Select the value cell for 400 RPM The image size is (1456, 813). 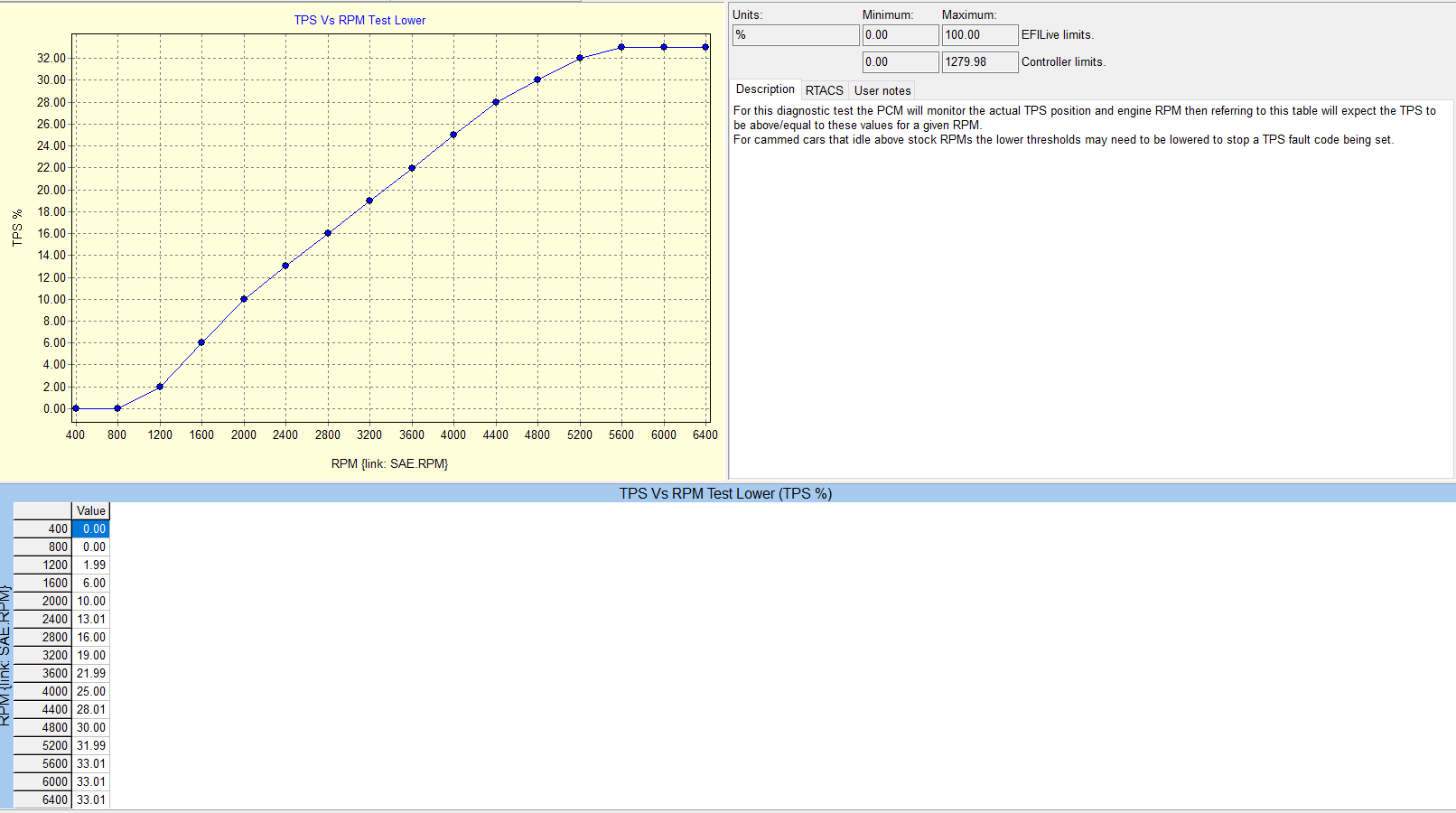click(90, 529)
